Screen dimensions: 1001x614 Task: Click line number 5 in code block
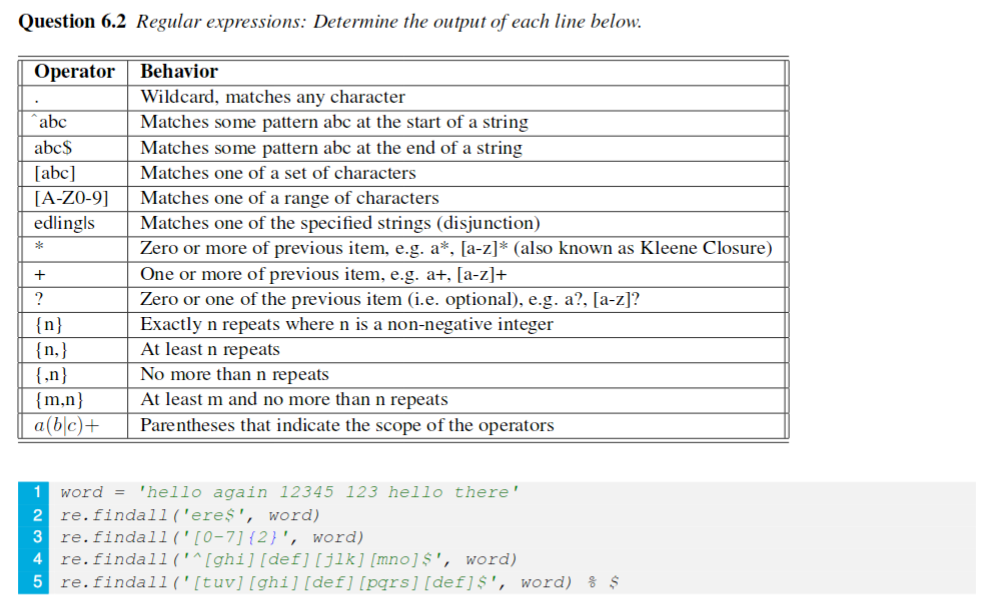click(36, 582)
